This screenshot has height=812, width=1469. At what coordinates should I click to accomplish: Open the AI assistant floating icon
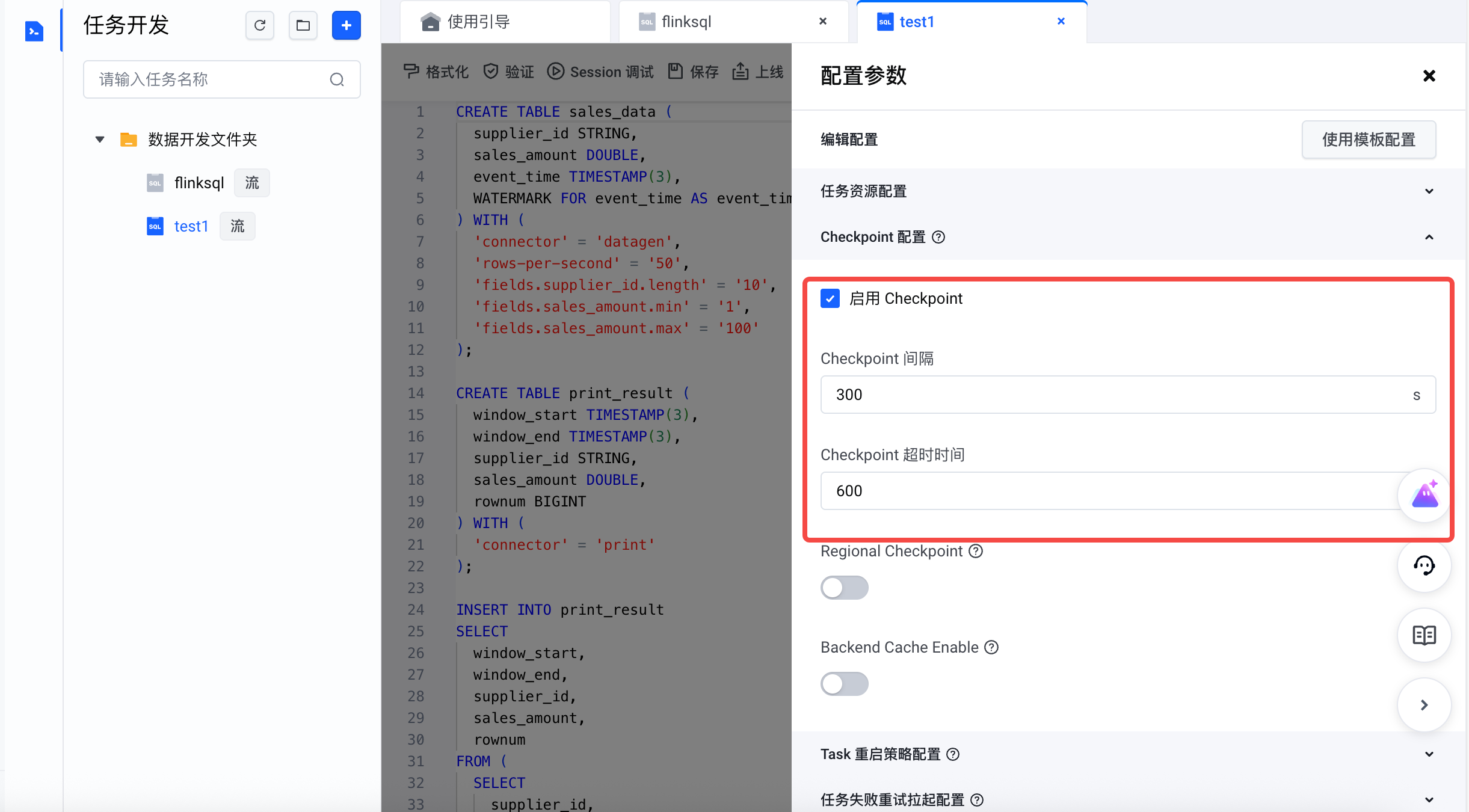click(1424, 495)
